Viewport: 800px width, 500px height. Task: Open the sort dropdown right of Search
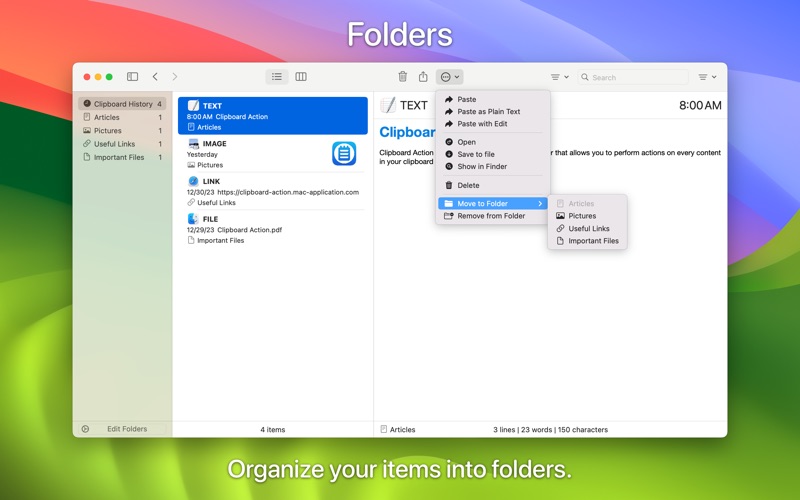707,77
